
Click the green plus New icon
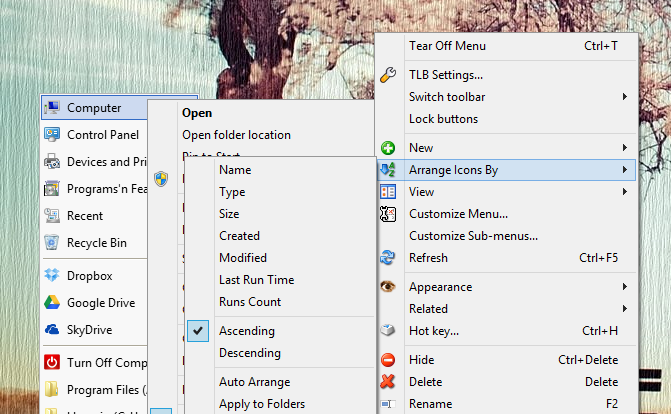coord(389,148)
